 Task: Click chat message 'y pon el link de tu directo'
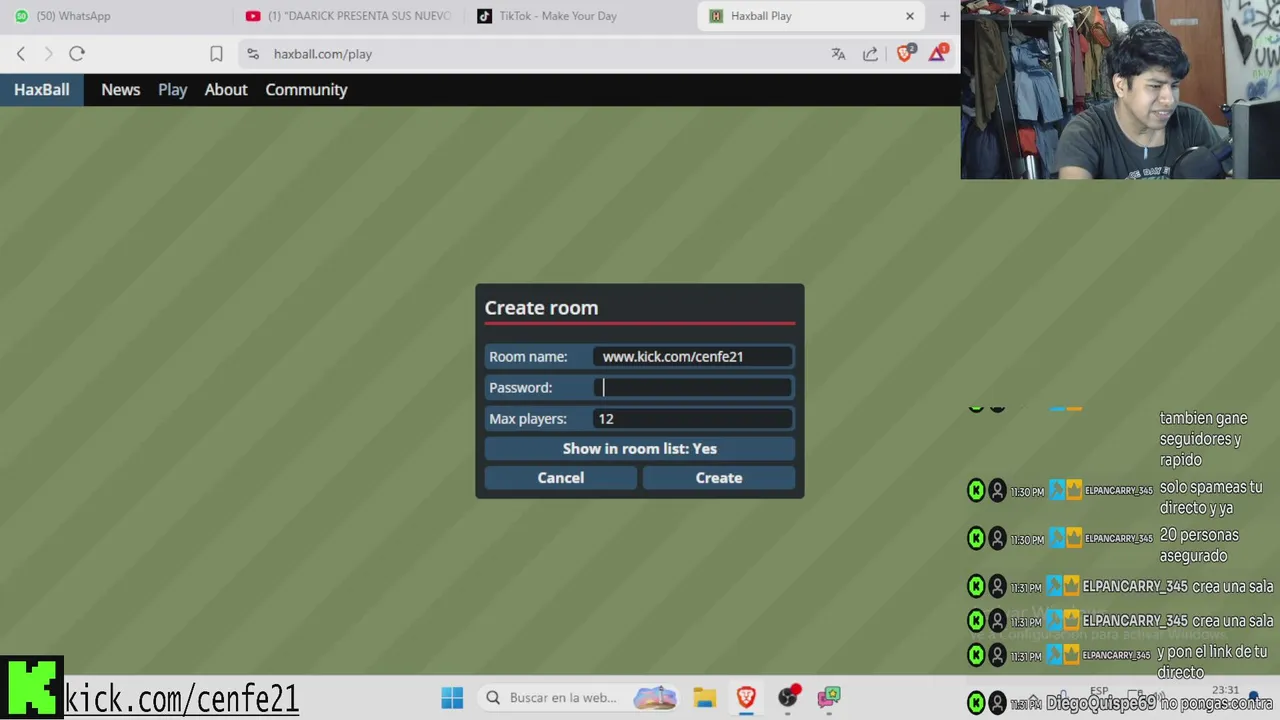[x=1212, y=662]
